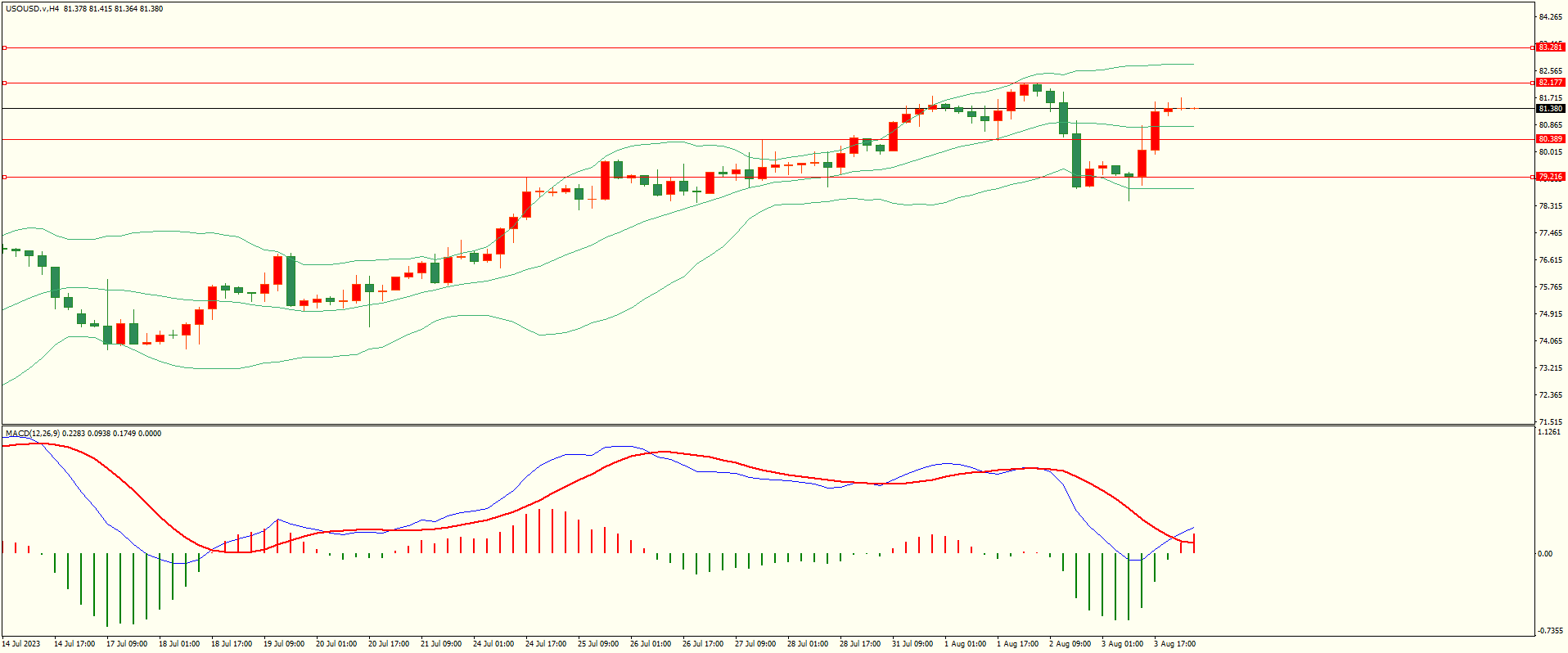Image resolution: width=1568 pixels, height=653 pixels.
Task: Click the 1.1261 value on MACD scale
Action: 1550,432
